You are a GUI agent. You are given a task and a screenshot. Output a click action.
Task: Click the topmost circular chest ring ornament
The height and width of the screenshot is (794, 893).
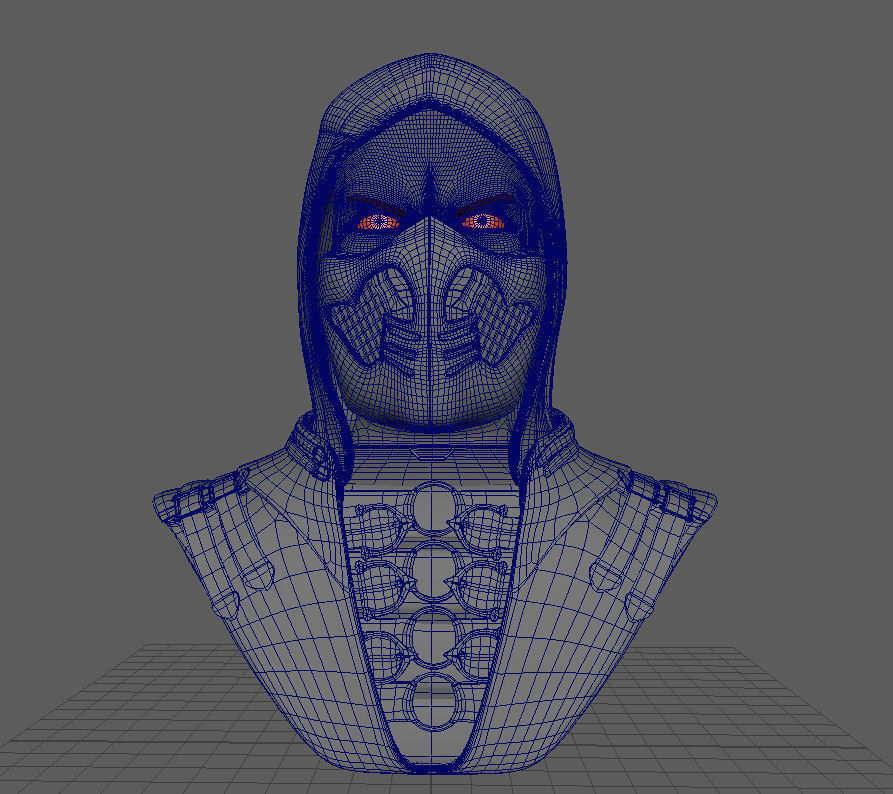pyautogui.click(x=433, y=507)
